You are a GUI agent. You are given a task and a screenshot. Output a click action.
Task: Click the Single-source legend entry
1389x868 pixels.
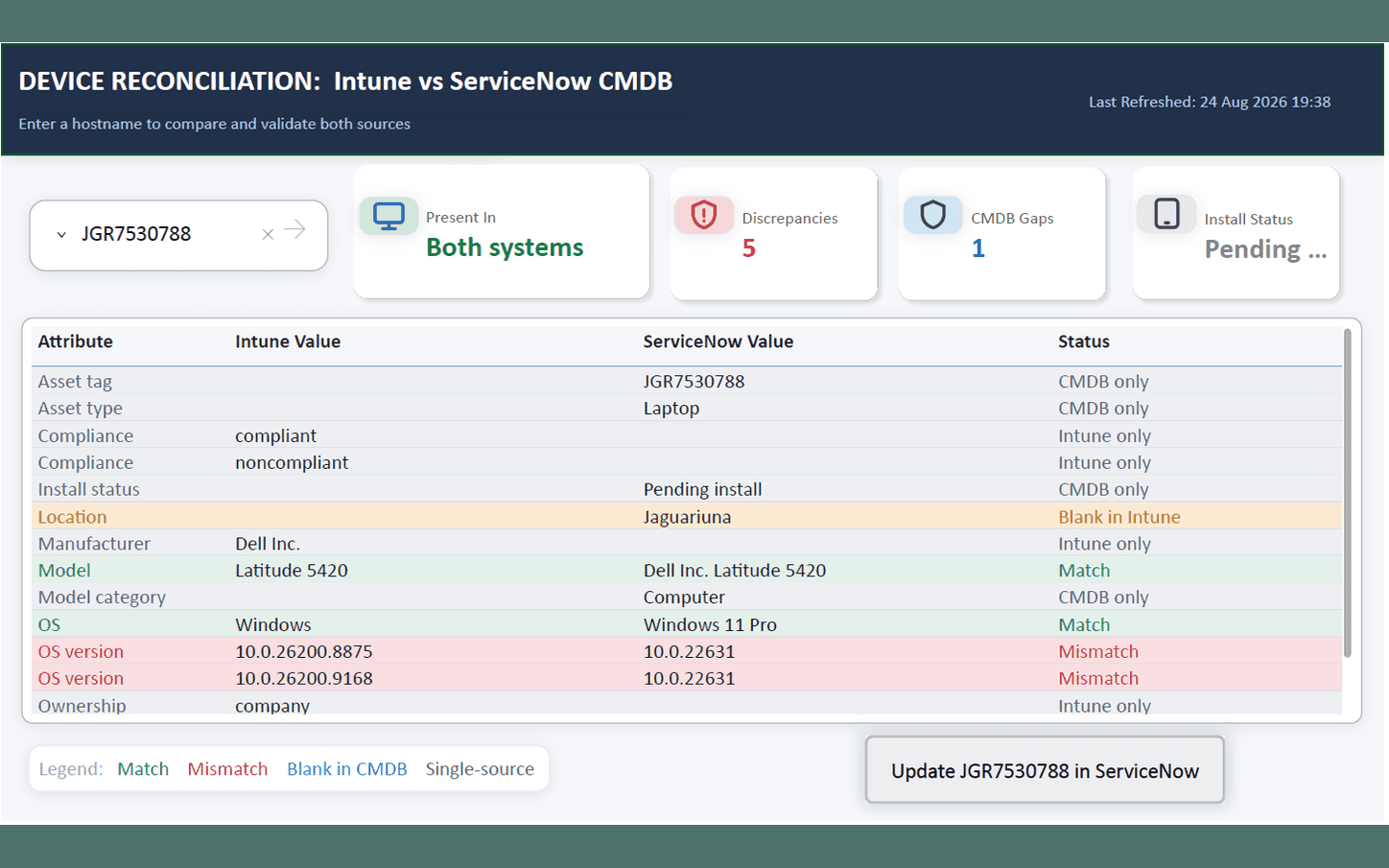pyautogui.click(x=480, y=769)
